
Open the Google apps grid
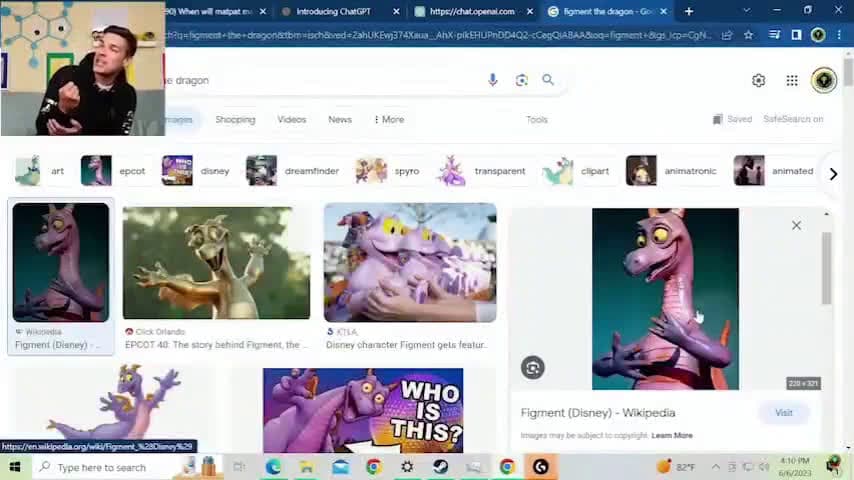pos(792,81)
